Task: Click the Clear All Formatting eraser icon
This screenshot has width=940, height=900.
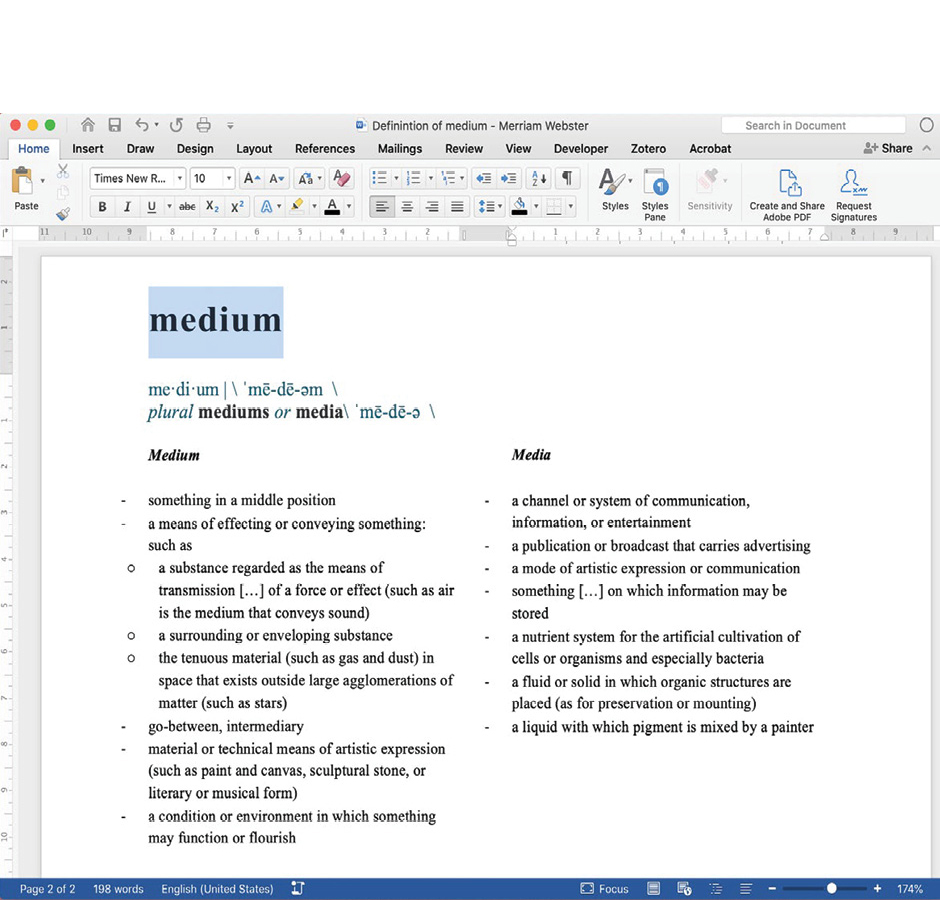Action: tap(342, 178)
